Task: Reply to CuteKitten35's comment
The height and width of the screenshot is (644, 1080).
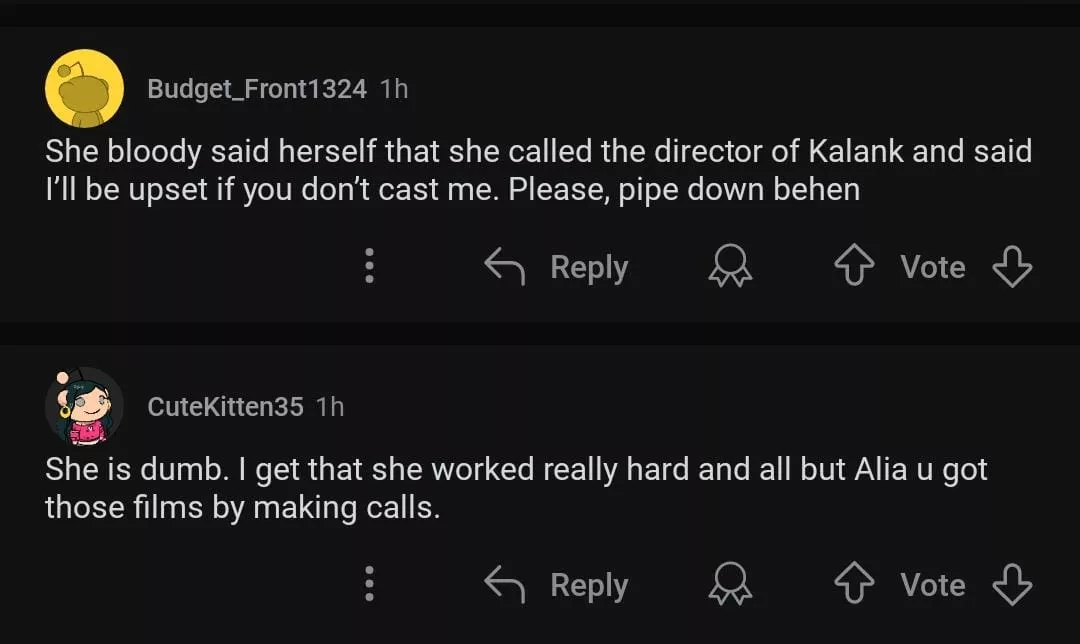Action: [588, 585]
